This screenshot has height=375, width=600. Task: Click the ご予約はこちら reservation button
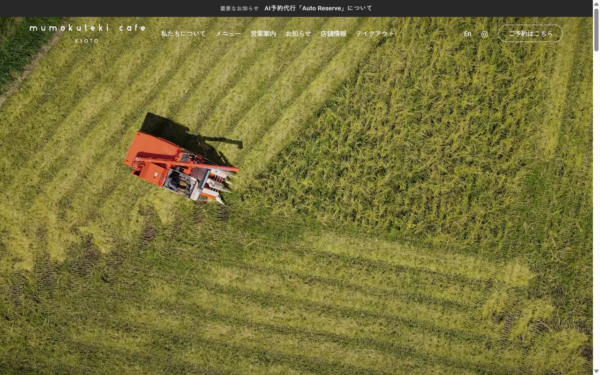[x=530, y=33]
